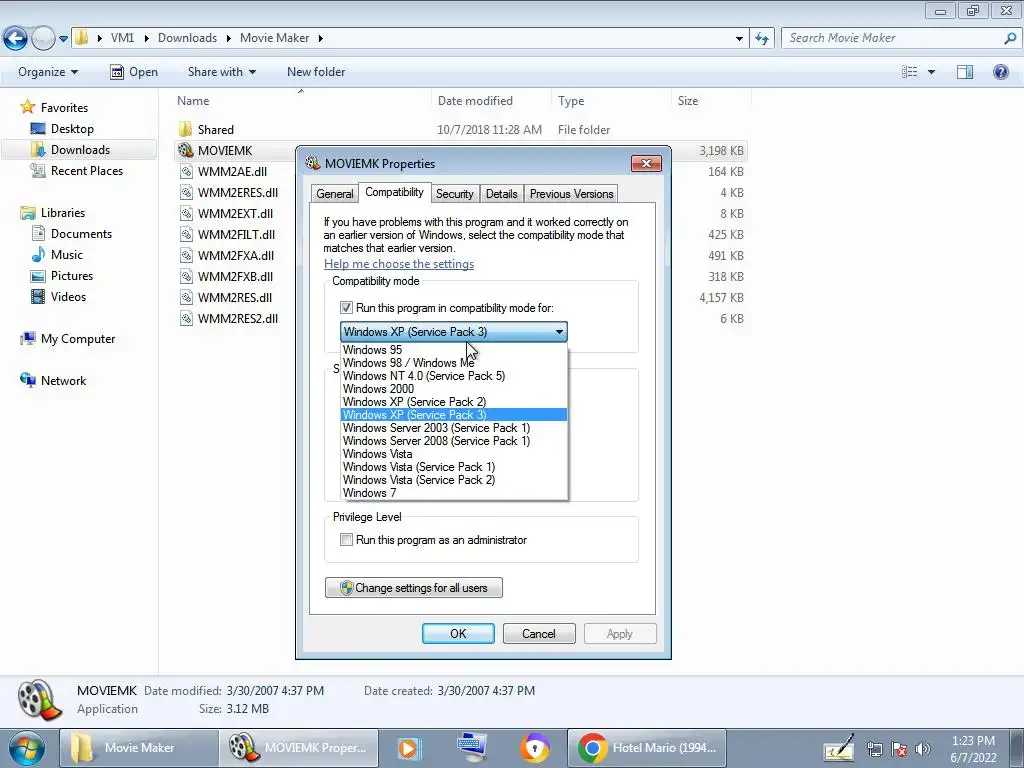1024x768 pixels.
Task: Select the WMM2FXA.dll file
Action: point(236,255)
